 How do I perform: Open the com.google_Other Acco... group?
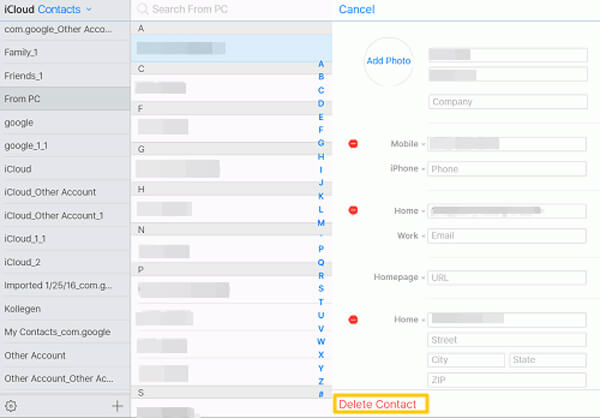click(65, 29)
